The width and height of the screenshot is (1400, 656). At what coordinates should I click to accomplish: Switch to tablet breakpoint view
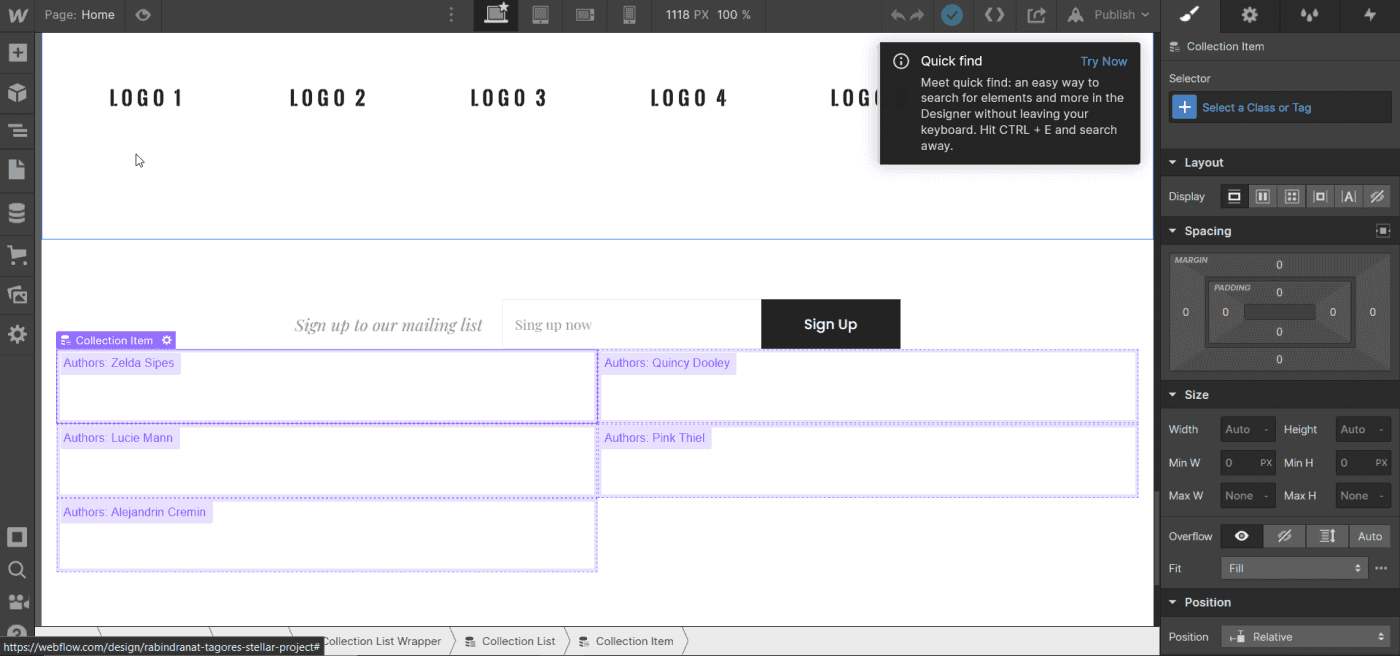point(540,15)
